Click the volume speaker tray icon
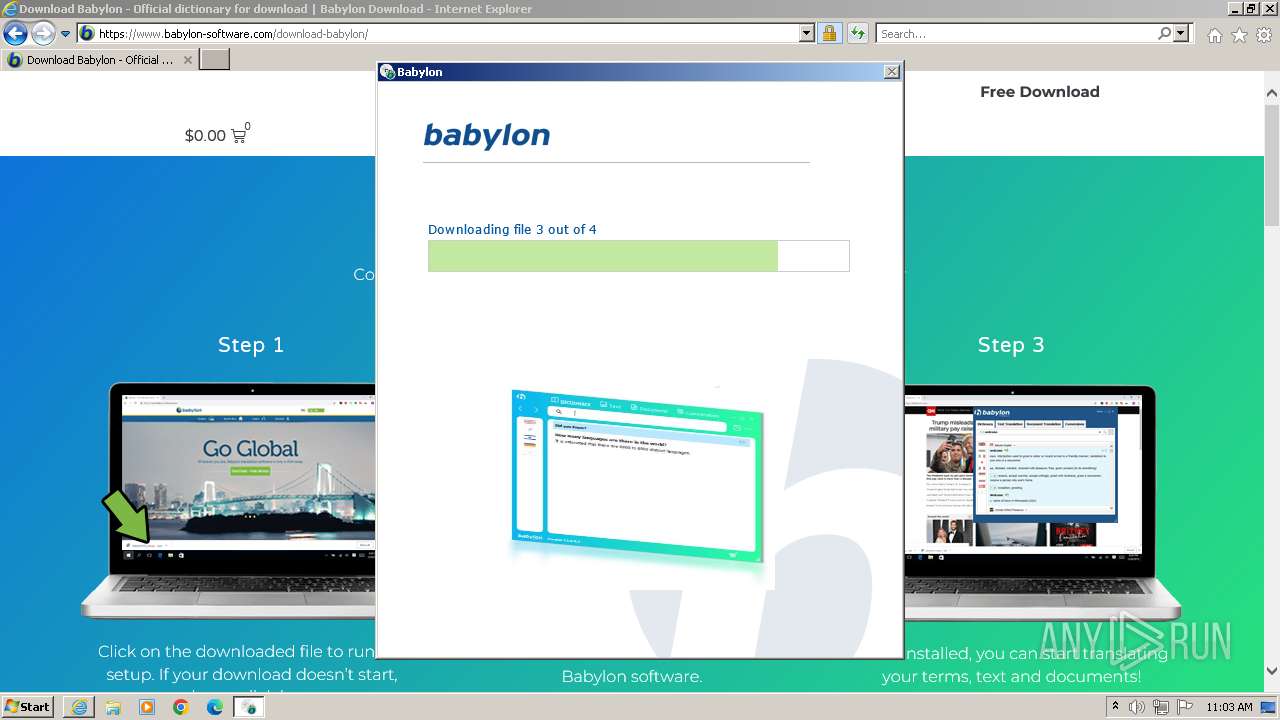Viewport: 1280px width, 720px height. click(1137, 707)
